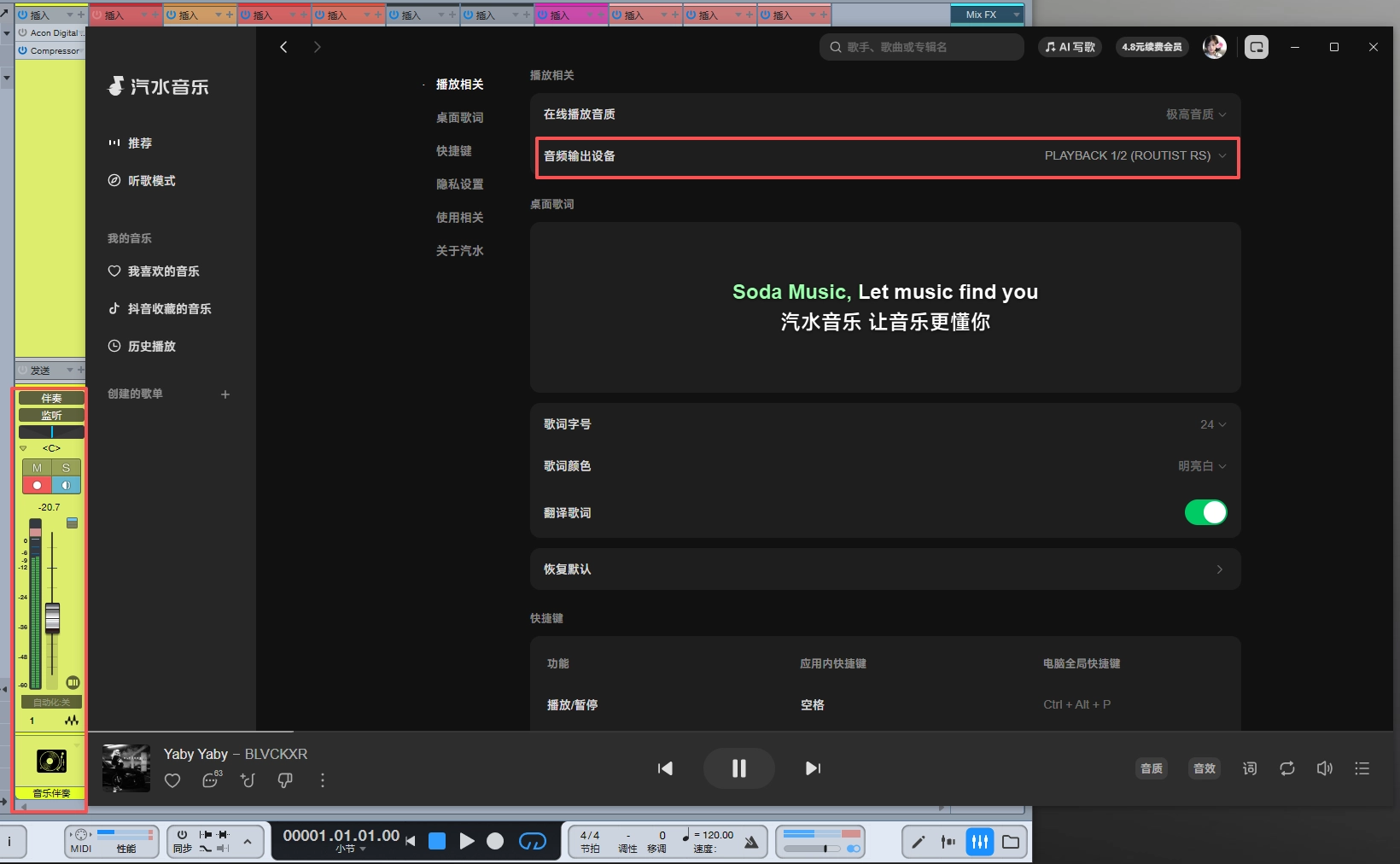This screenshot has height=864, width=1400.
Task: Click the 音质 button in player bar
Action: (x=1152, y=768)
